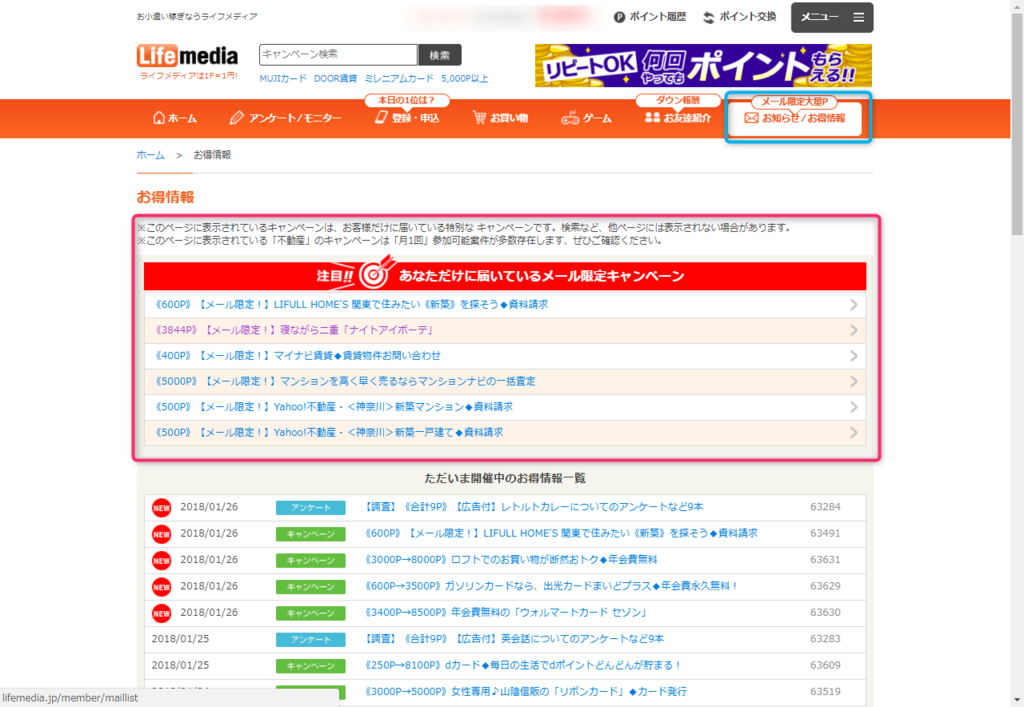The height and width of the screenshot is (707, 1024).
Task: Click the pencil icon for アンケート/モニター
Action: [236, 118]
